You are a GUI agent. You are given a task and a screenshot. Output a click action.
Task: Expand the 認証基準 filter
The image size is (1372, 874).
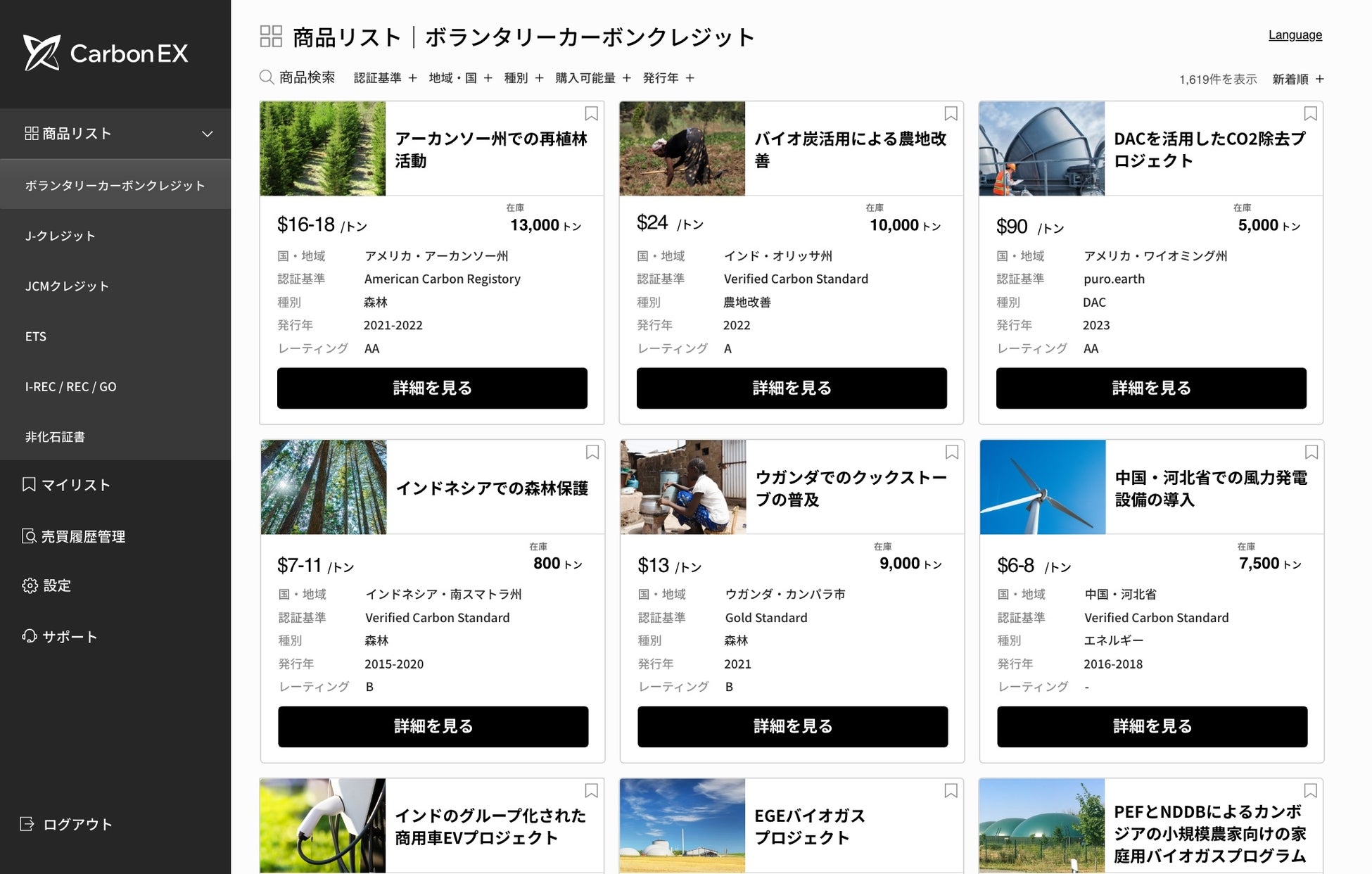tap(385, 78)
